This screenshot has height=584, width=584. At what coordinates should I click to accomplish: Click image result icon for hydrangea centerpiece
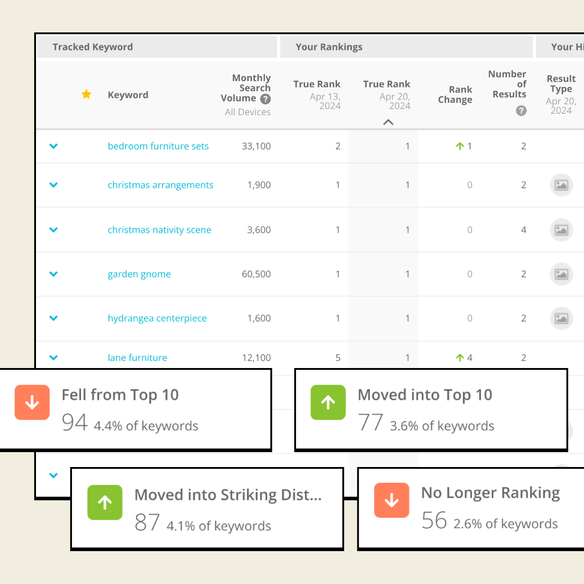click(x=561, y=318)
